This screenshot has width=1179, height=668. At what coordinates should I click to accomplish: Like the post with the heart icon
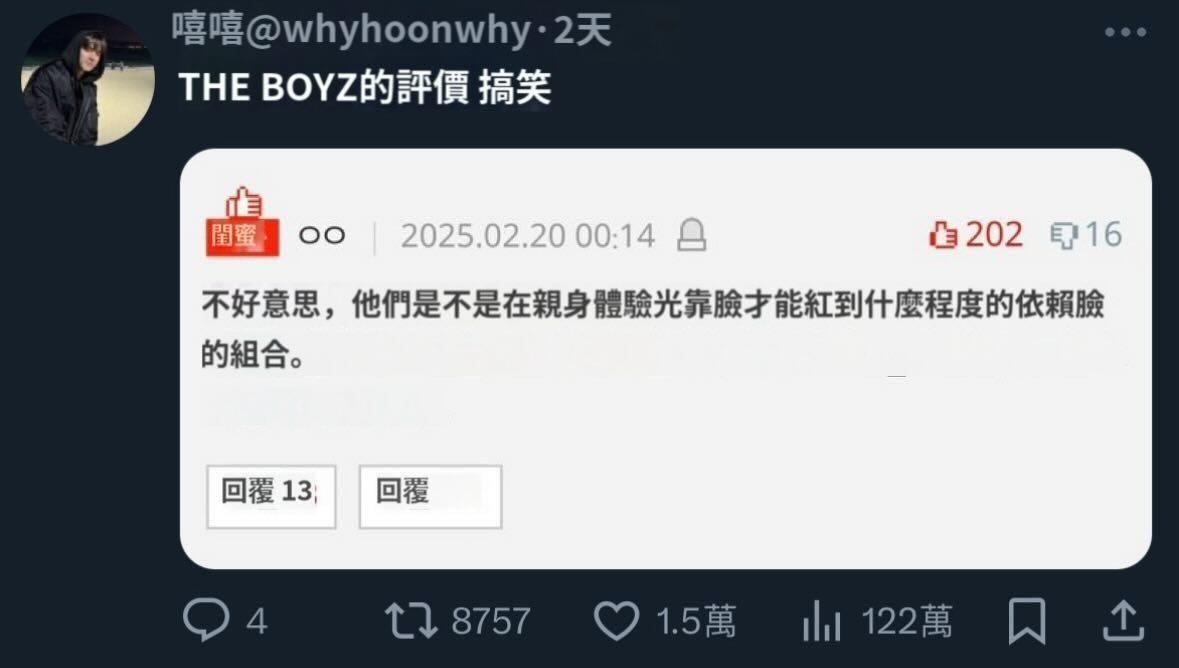617,621
